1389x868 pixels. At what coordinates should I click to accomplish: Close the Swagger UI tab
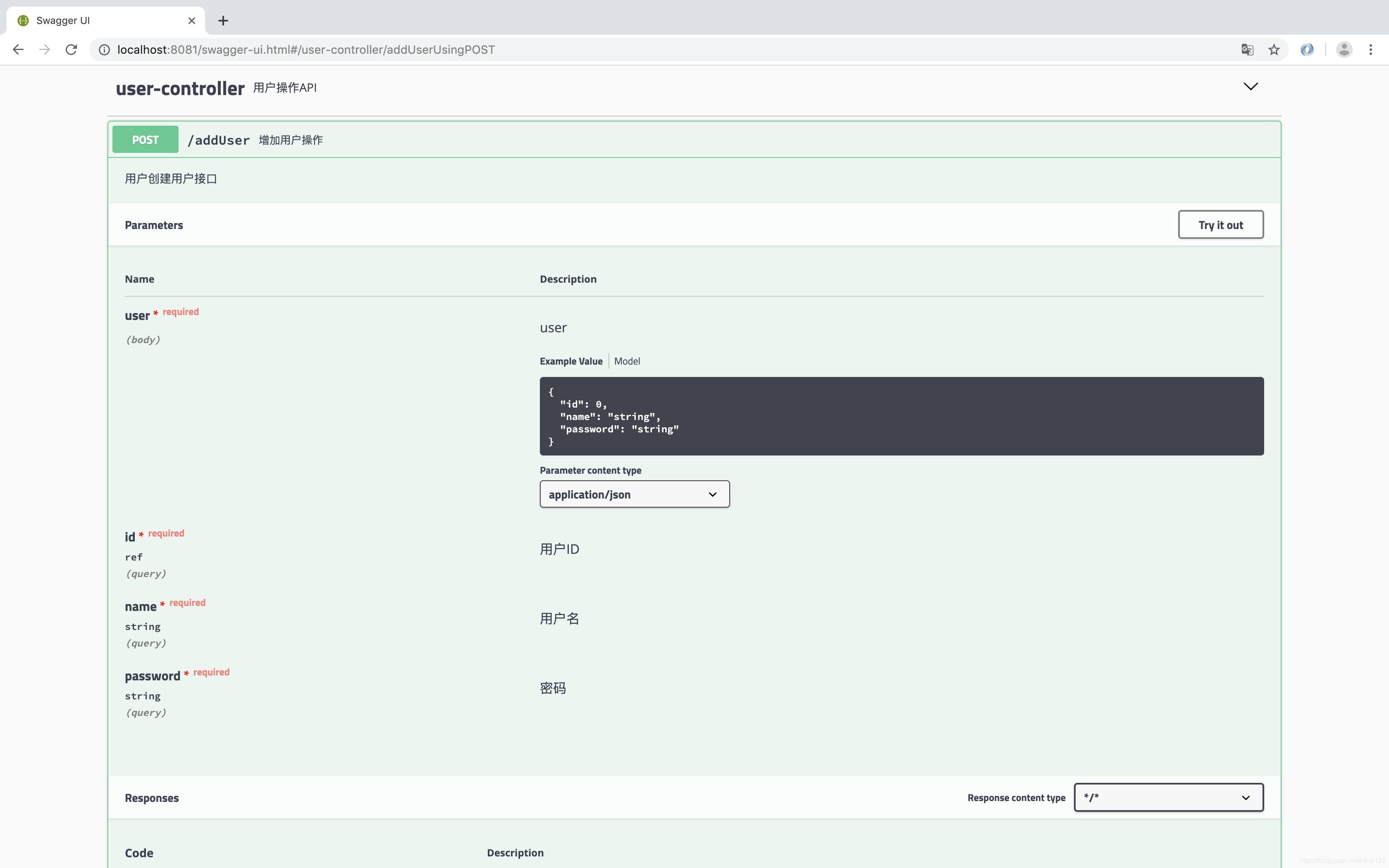click(192, 21)
